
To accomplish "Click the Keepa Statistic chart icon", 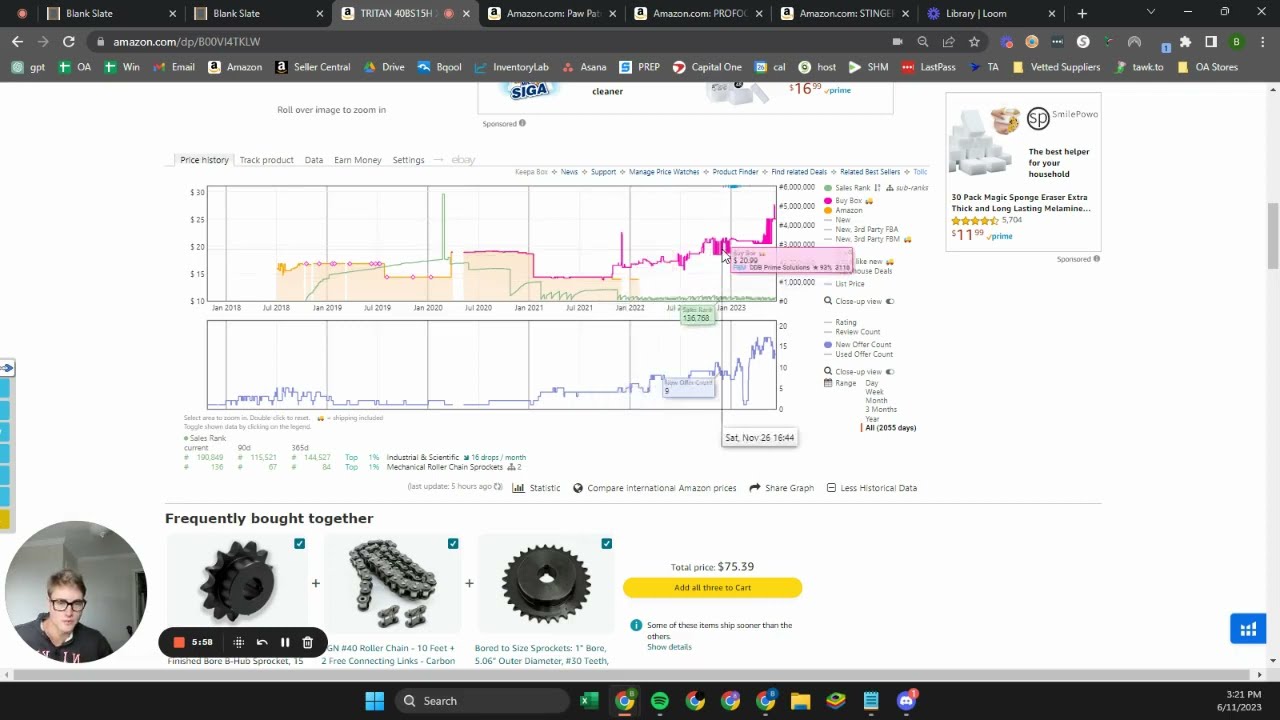I will pyautogui.click(x=518, y=488).
